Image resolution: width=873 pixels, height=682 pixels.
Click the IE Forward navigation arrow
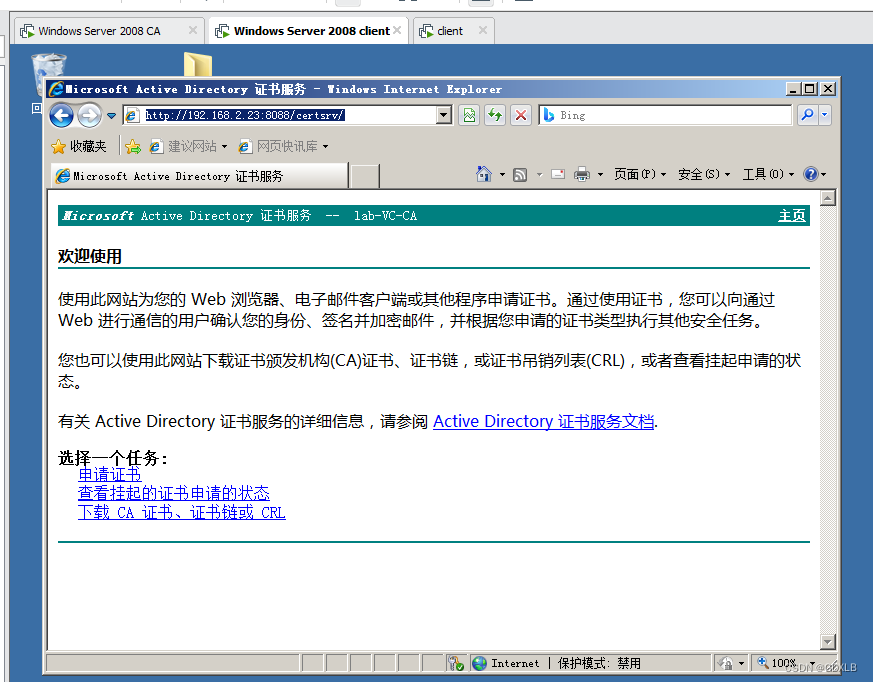tap(89, 116)
